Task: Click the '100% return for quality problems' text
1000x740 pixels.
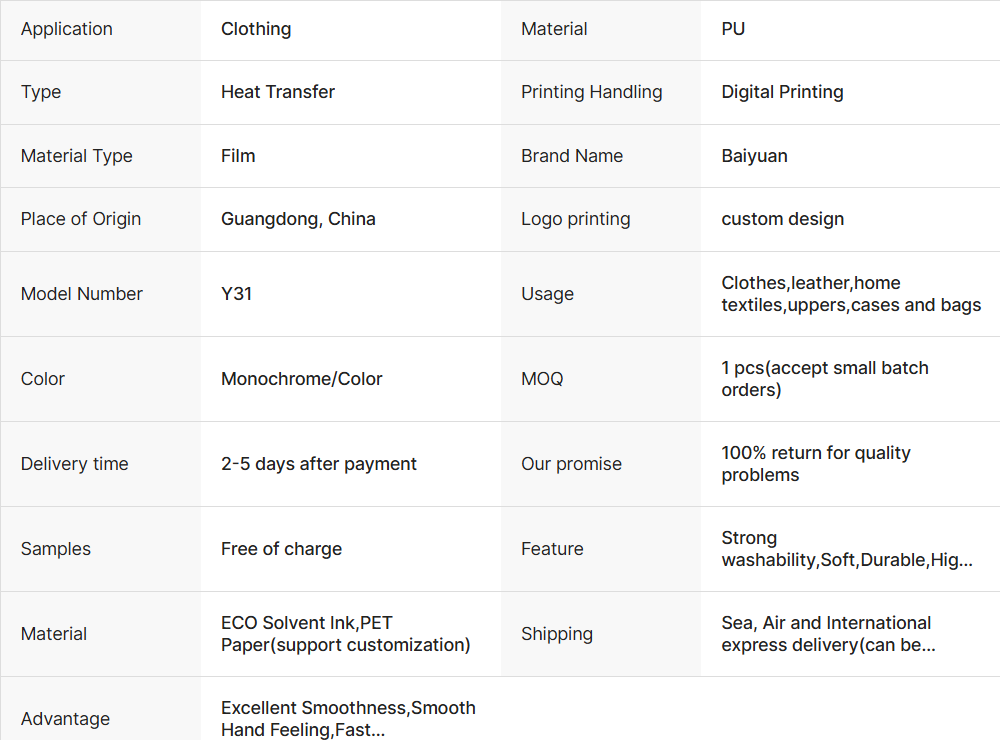Action: pyautogui.click(x=815, y=464)
